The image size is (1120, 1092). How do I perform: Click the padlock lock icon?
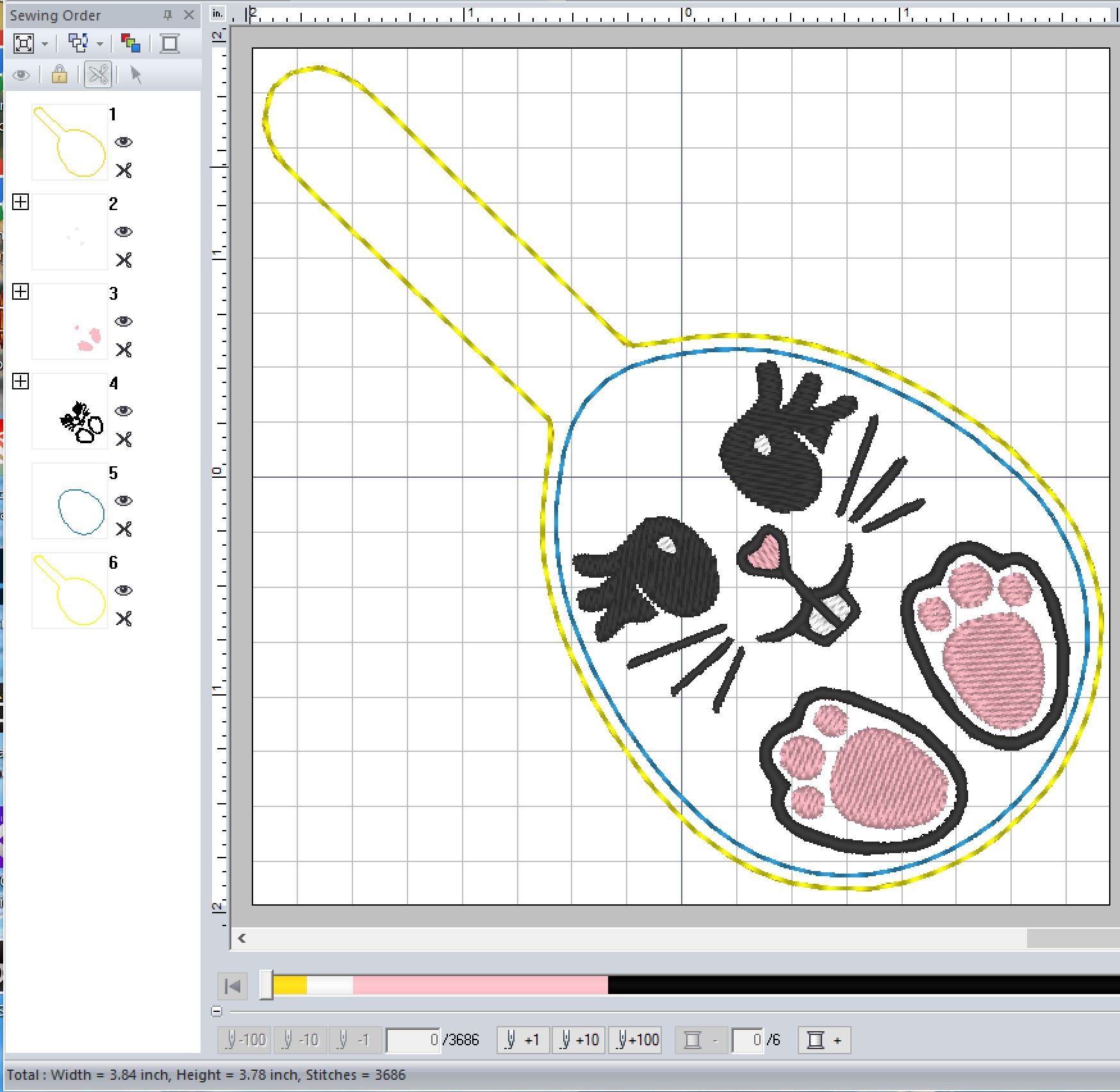[x=59, y=75]
